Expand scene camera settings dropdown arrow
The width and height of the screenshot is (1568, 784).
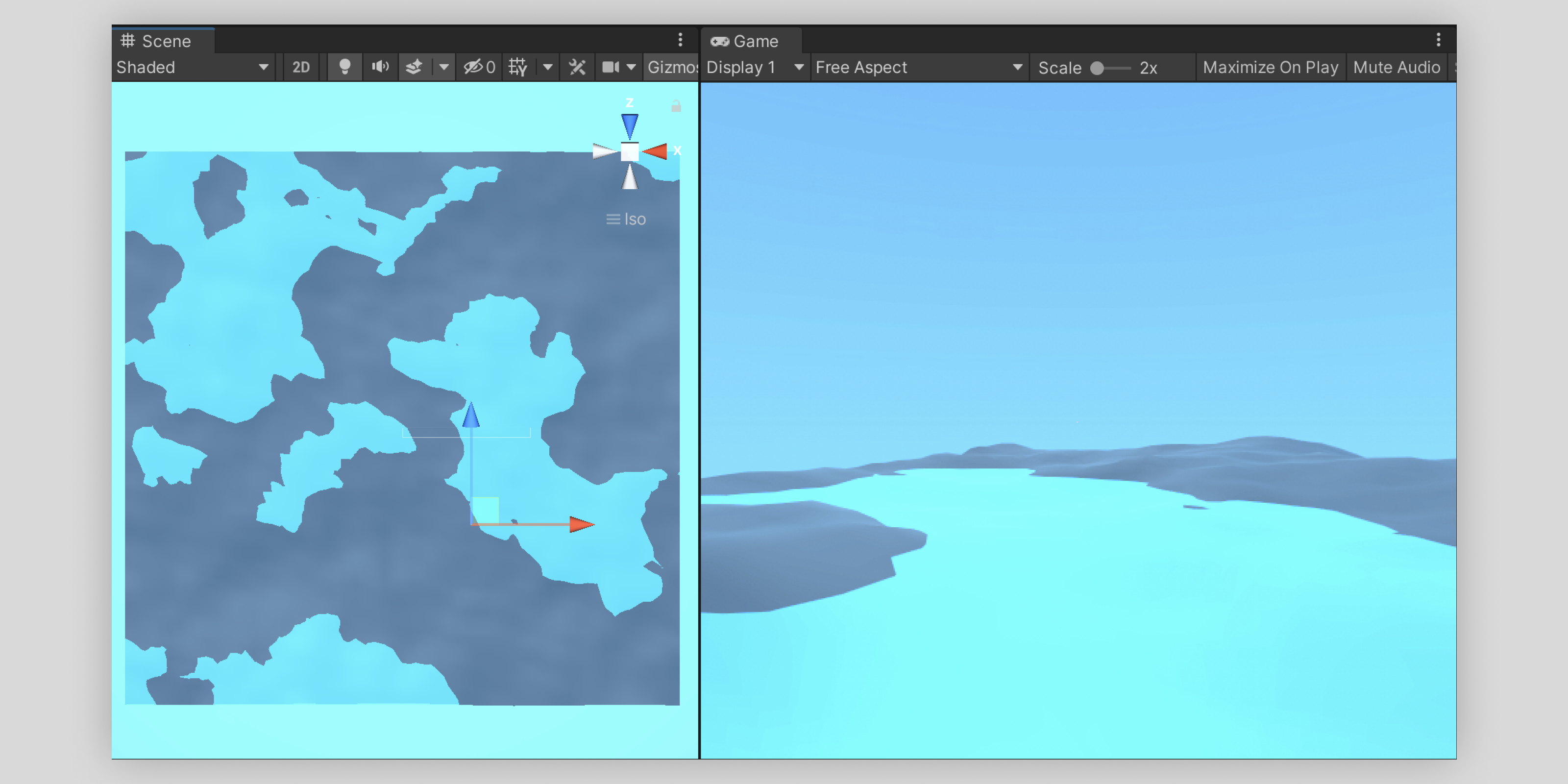[631, 68]
